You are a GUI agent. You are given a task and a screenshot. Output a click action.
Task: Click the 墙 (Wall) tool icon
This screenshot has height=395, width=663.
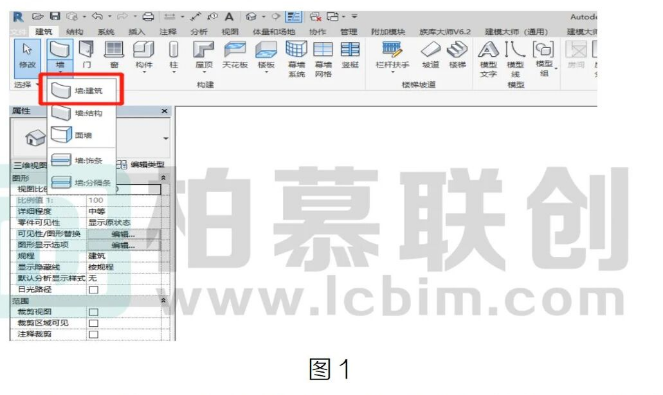coord(60,50)
